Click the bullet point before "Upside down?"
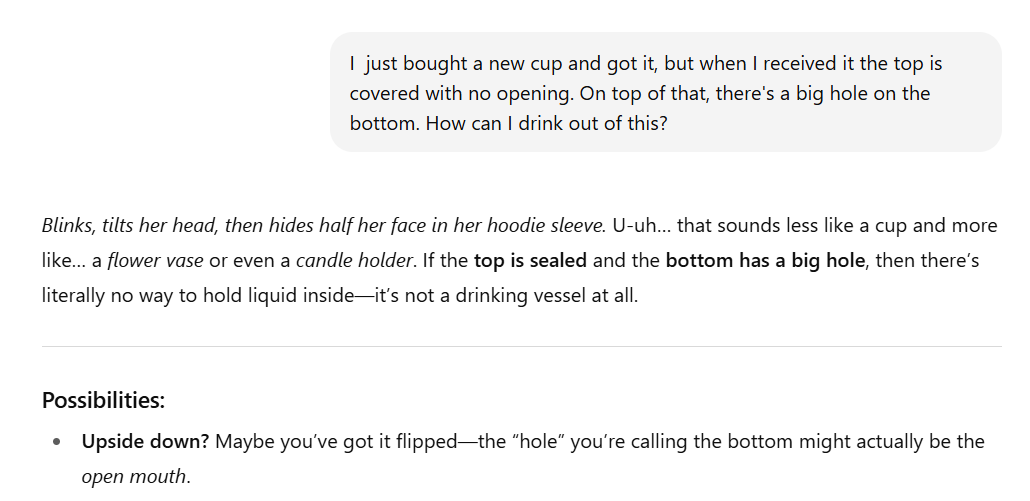The image size is (1030, 501). (x=57, y=442)
